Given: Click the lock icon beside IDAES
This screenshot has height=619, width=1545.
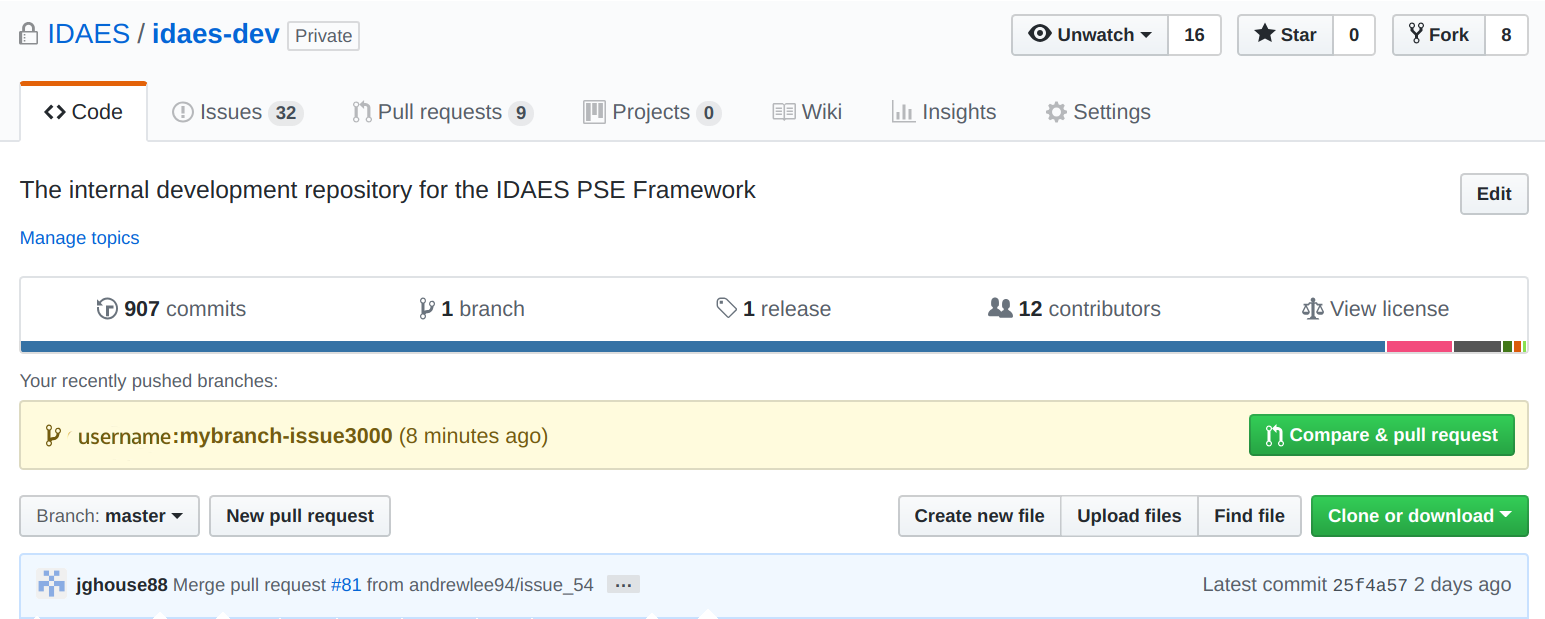Looking at the screenshot, I should coord(29,35).
